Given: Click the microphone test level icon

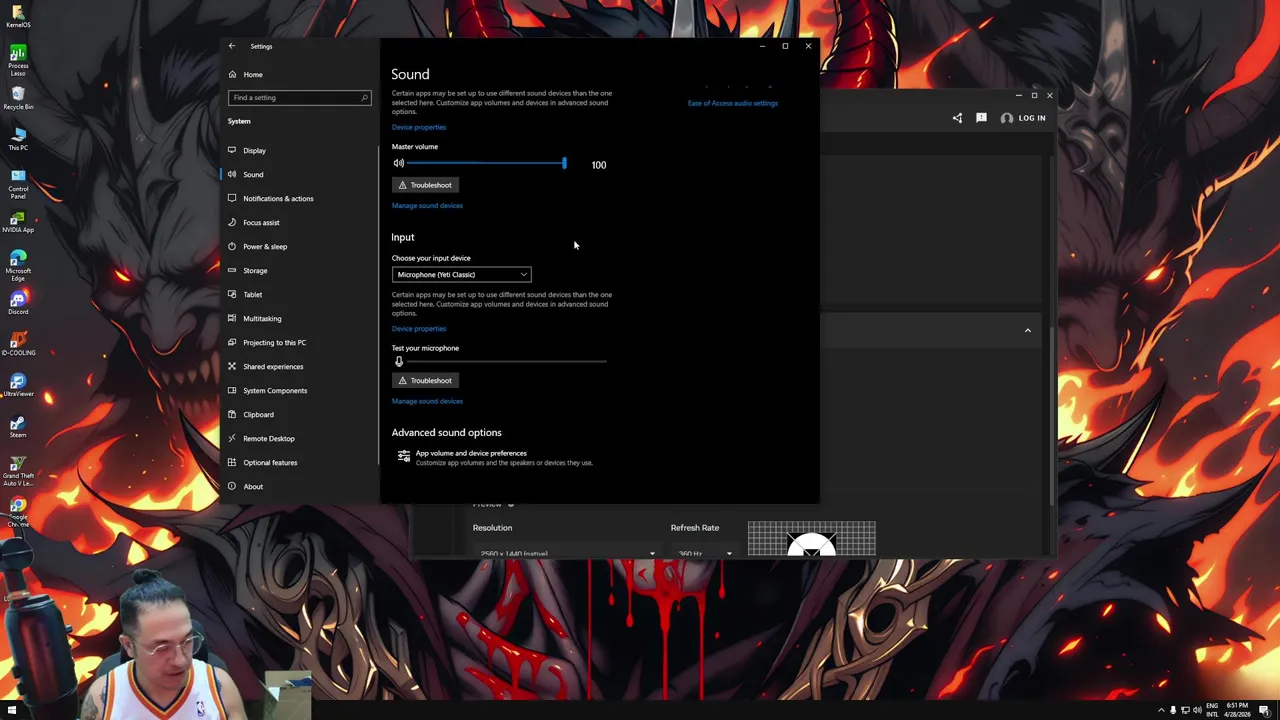Looking at the screenshot, I should (398, 361).
